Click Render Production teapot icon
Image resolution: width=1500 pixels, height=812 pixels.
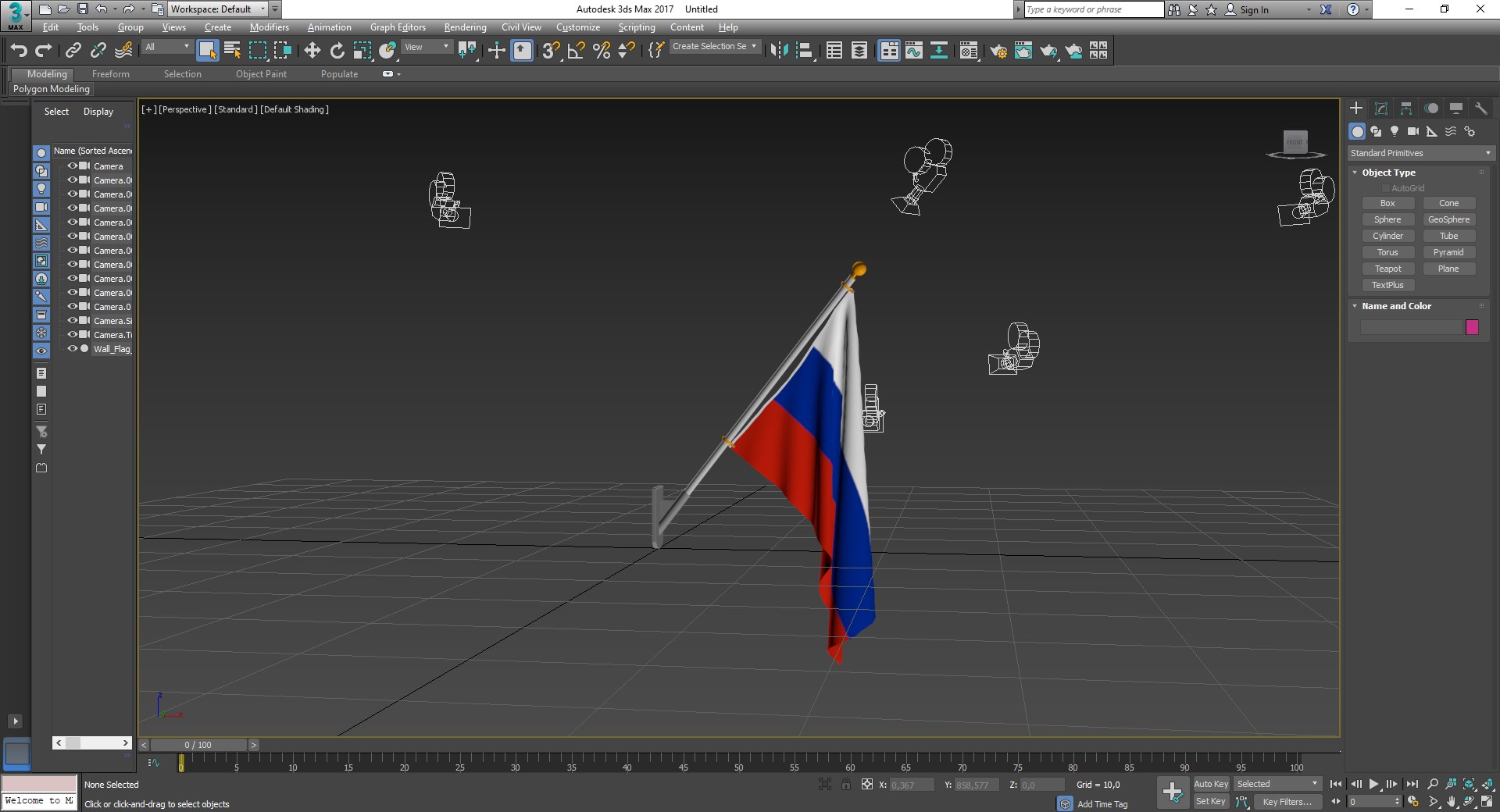(x=1048, y=51)
